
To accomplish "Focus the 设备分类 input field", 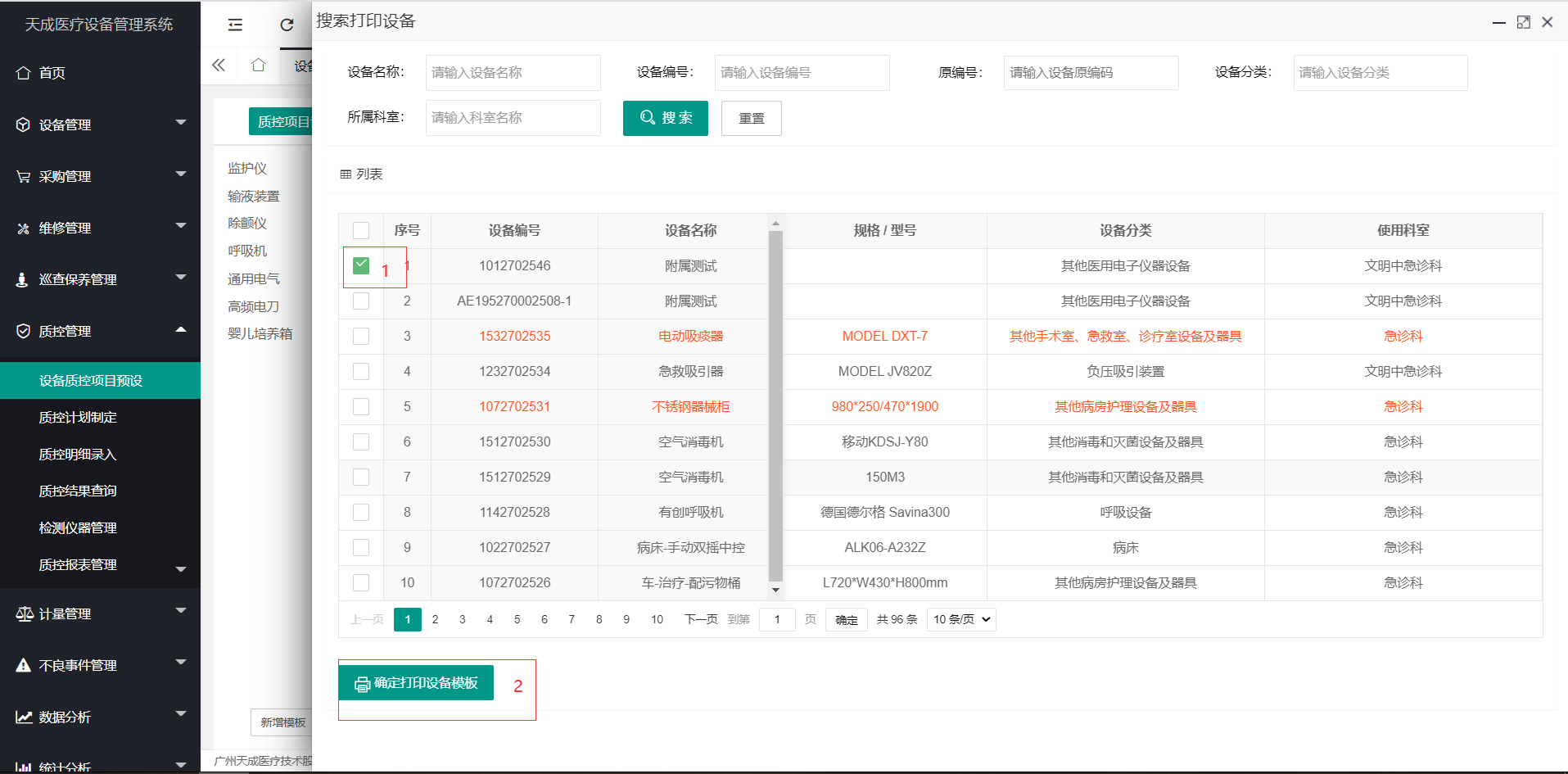I will pyautogui.click(x=1380, y=73).
